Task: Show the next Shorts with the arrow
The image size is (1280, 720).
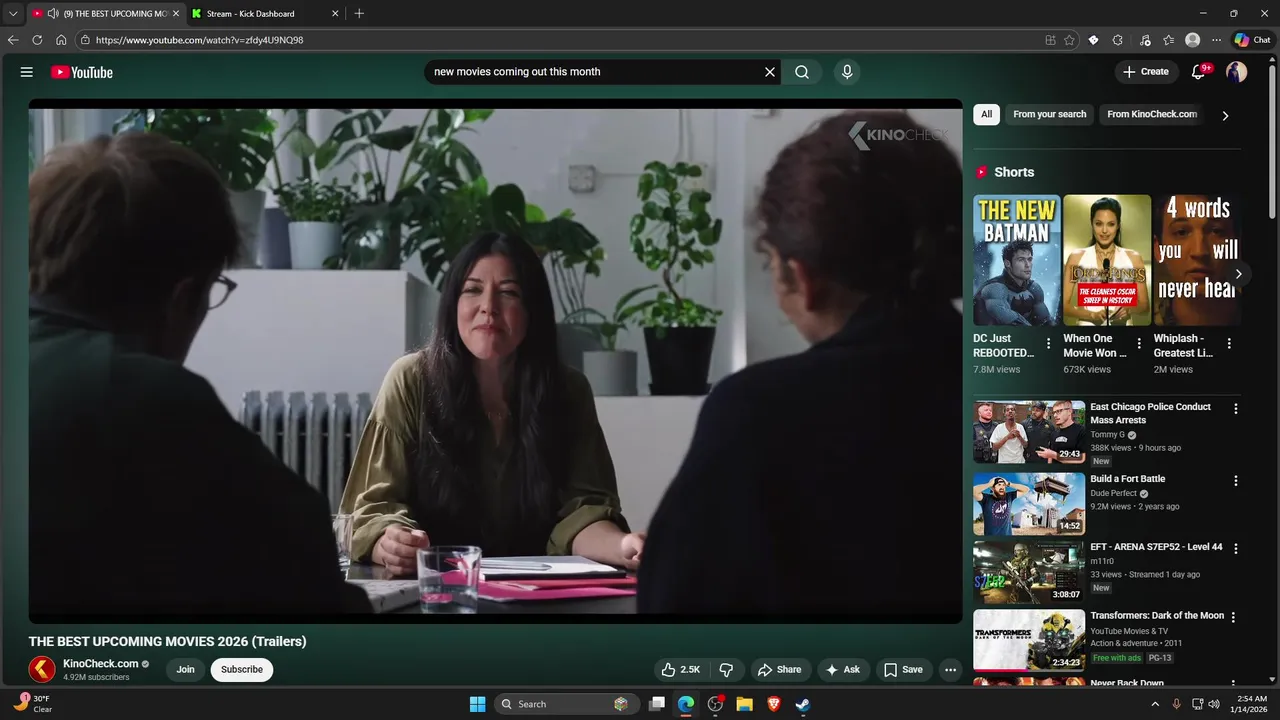Action: 1238,274
